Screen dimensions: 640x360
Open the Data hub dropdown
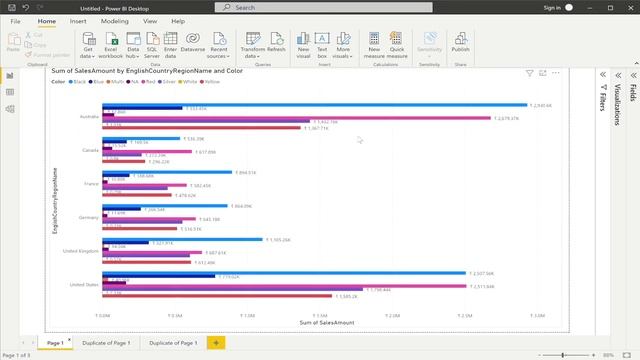133,45
